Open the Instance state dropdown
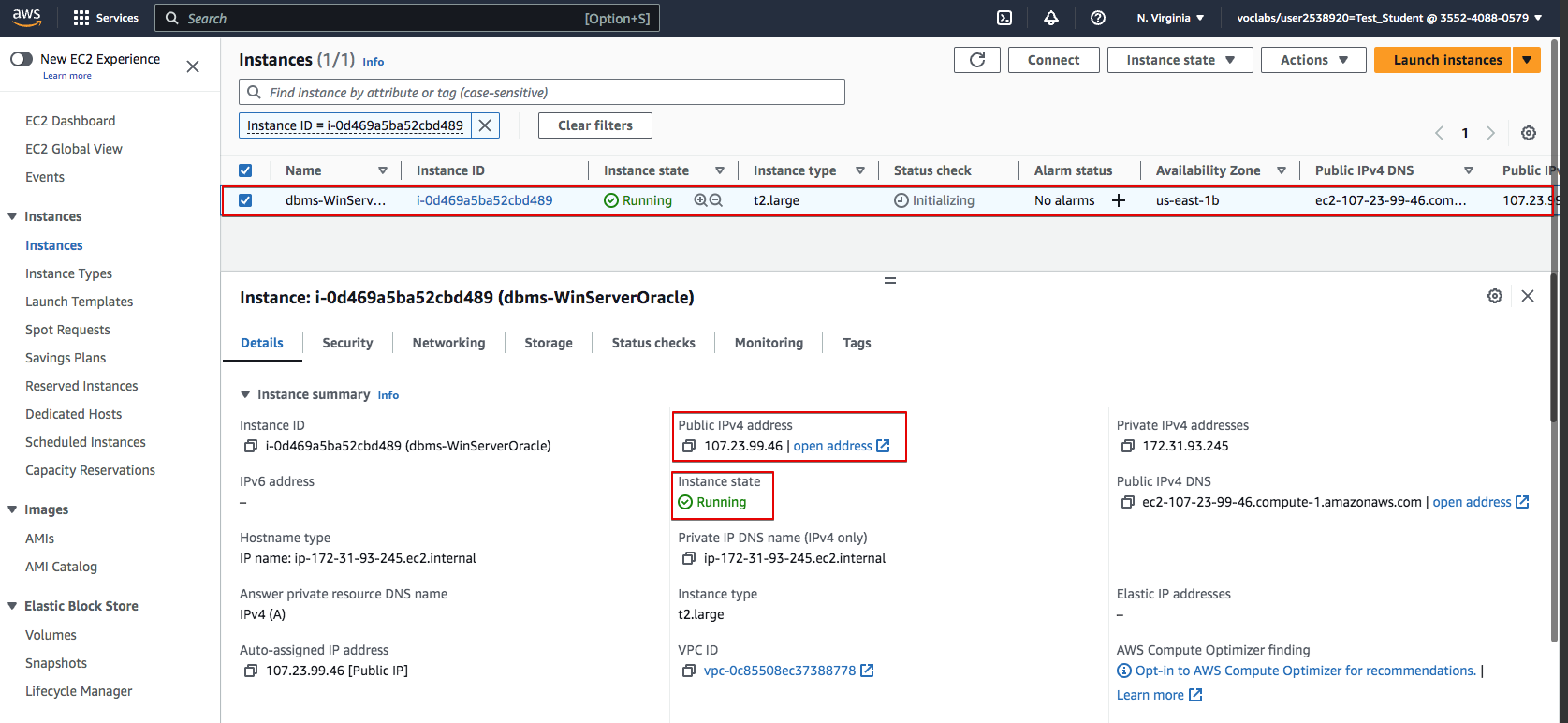Viewport: 1568px width, 723px height. (x=1180, y=60)
